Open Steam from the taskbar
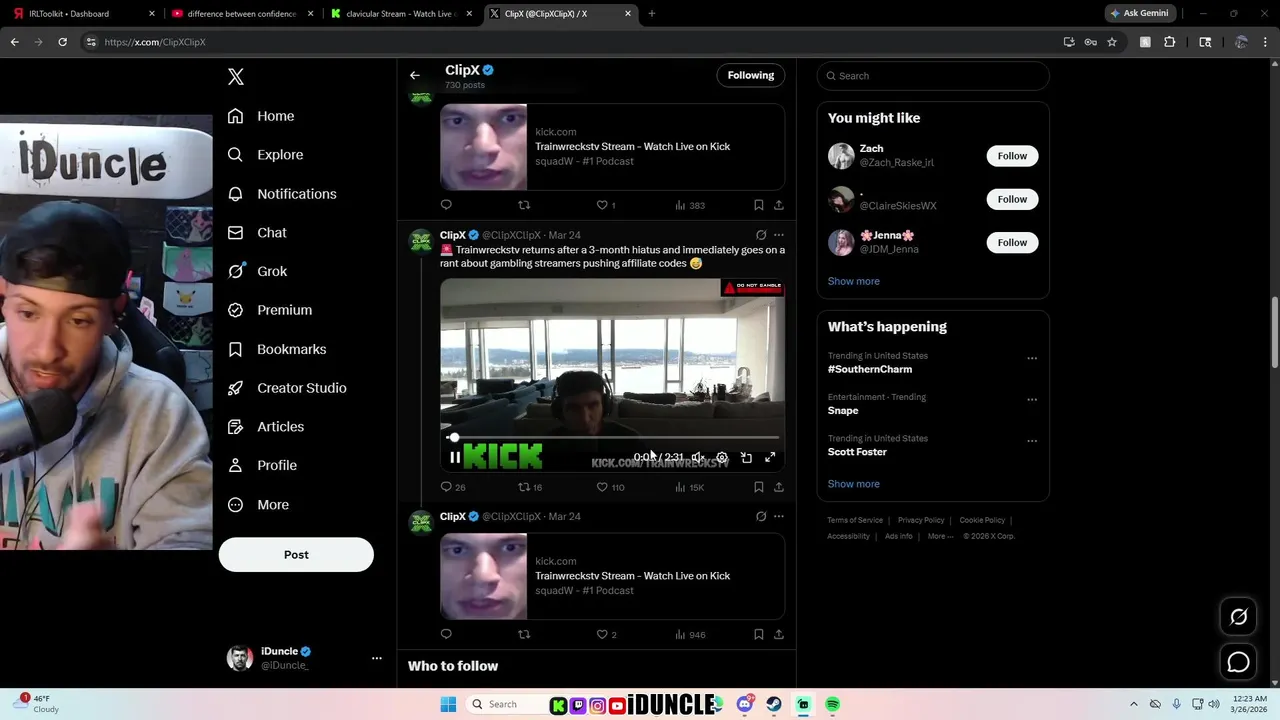This screenshot has width=1280, height=720. pyautogui.click(x=774, y=704)
